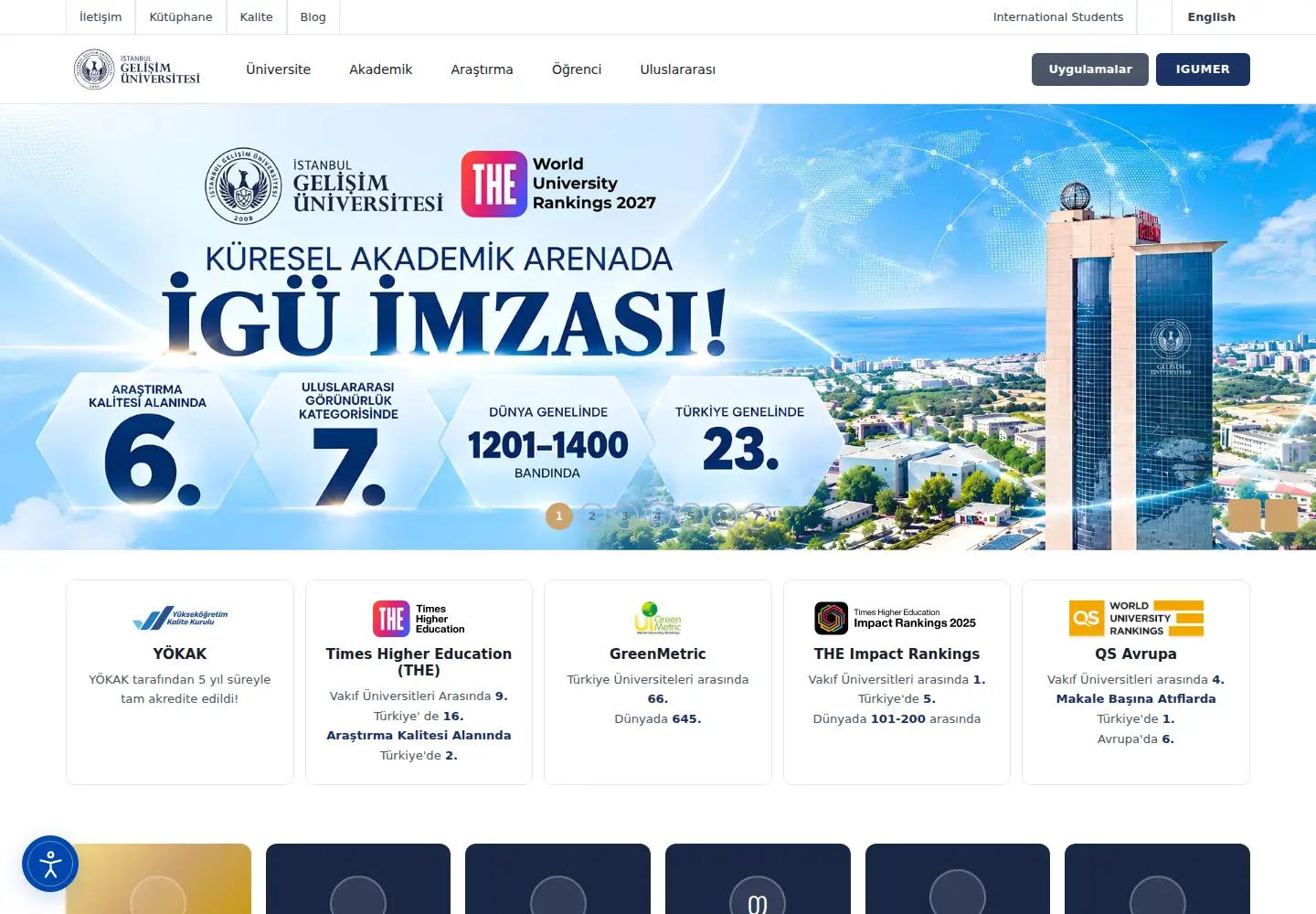Screen dimensions: 1316x914
Task: Jump to banner slide 2
Action: click(x=592, y=516)
